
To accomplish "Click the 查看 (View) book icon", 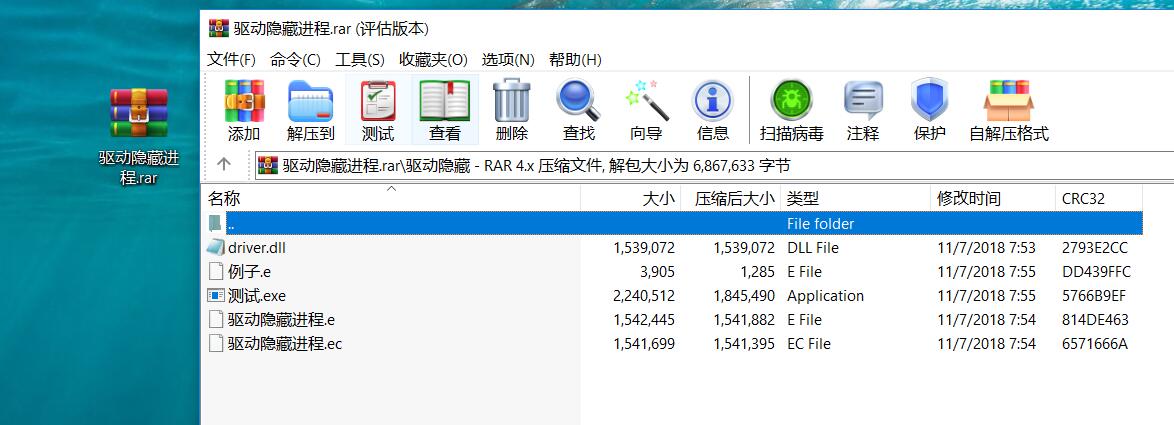I will pyautogui.click(x=445, y=101).
